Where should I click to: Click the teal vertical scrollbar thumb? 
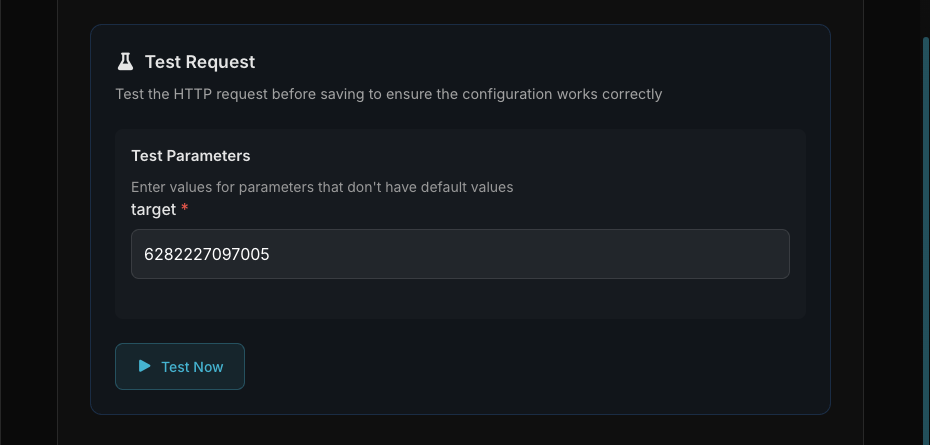pyautogui.click(x=925, y=240)
